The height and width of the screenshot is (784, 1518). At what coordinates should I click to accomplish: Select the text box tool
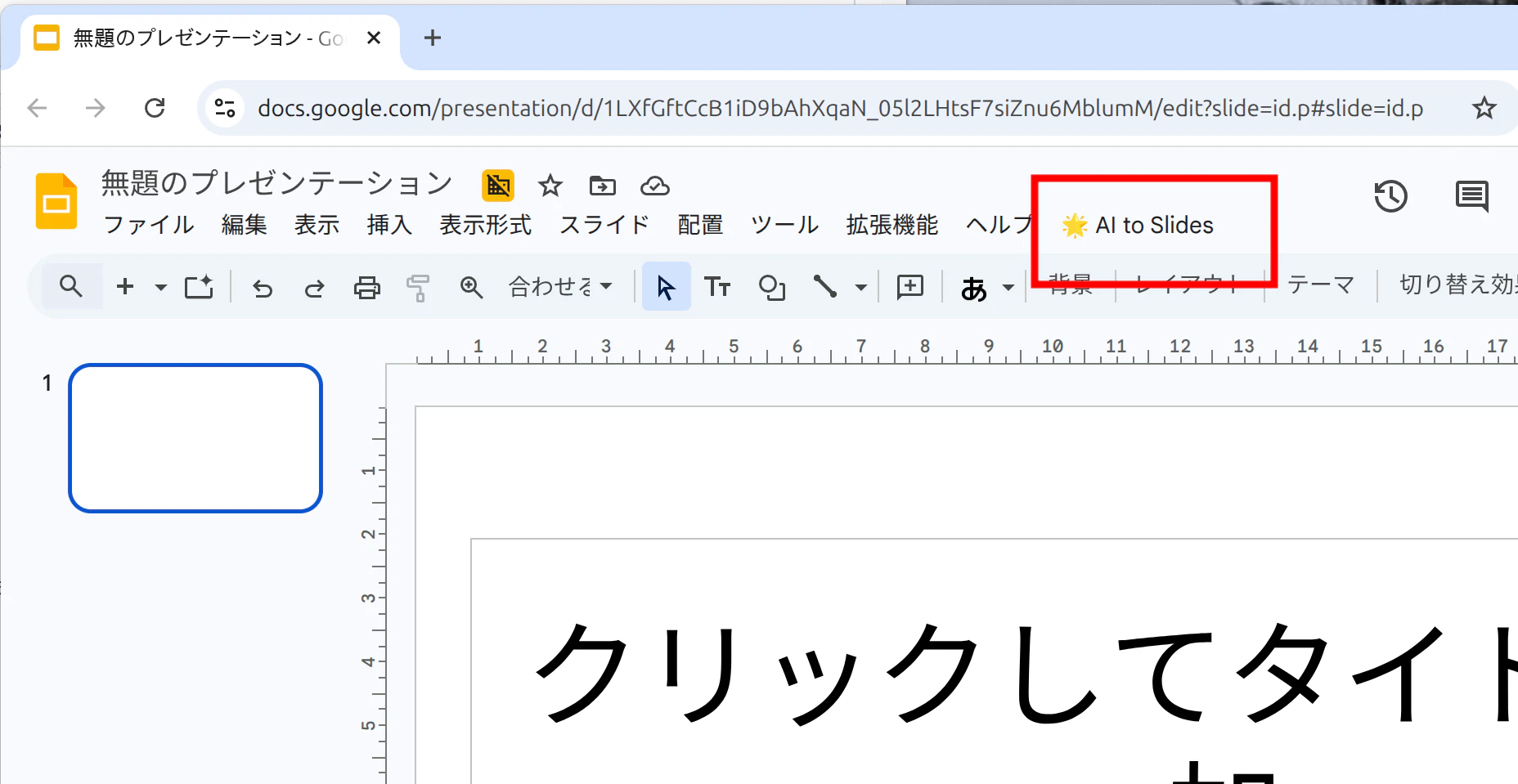[x=717, y=287]
